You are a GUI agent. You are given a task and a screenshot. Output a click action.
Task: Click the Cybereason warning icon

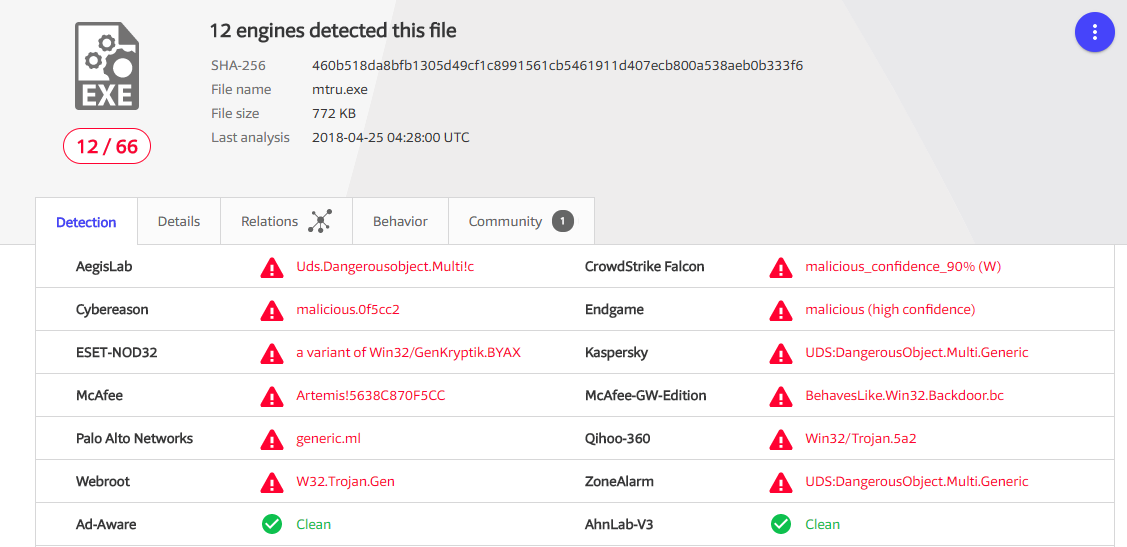click(272, 311)
